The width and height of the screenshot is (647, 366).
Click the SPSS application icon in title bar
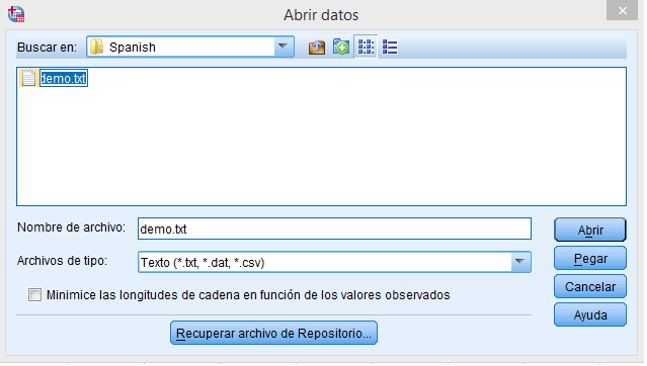click(16, 14)
